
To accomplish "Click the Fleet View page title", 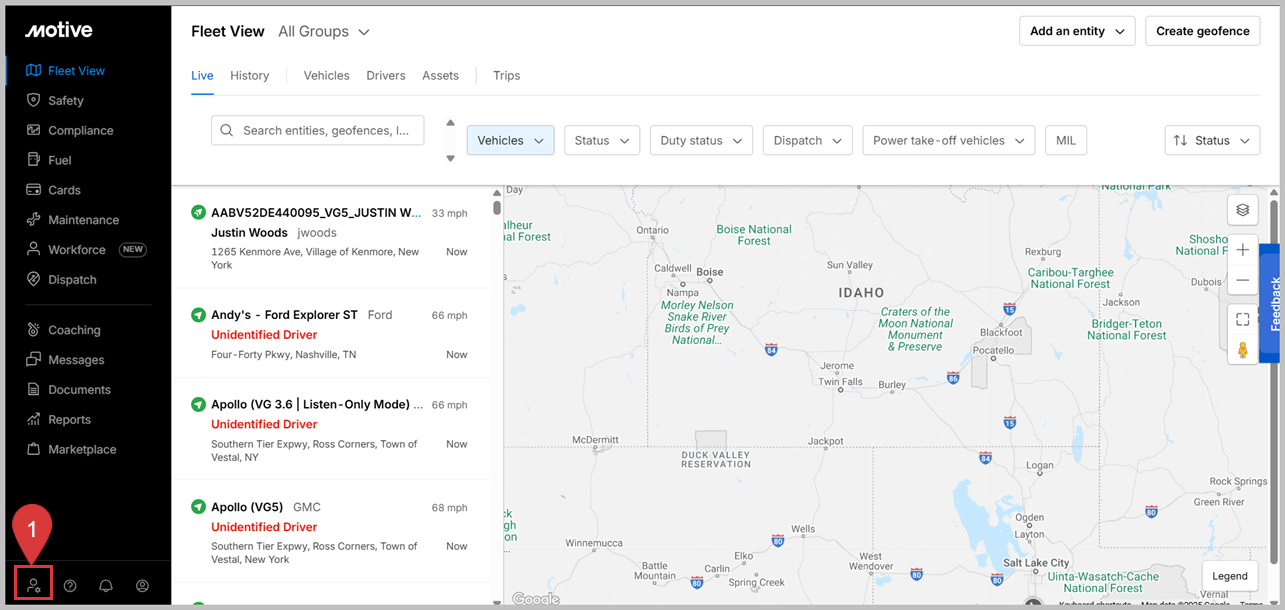I will [x=228, y=32].
